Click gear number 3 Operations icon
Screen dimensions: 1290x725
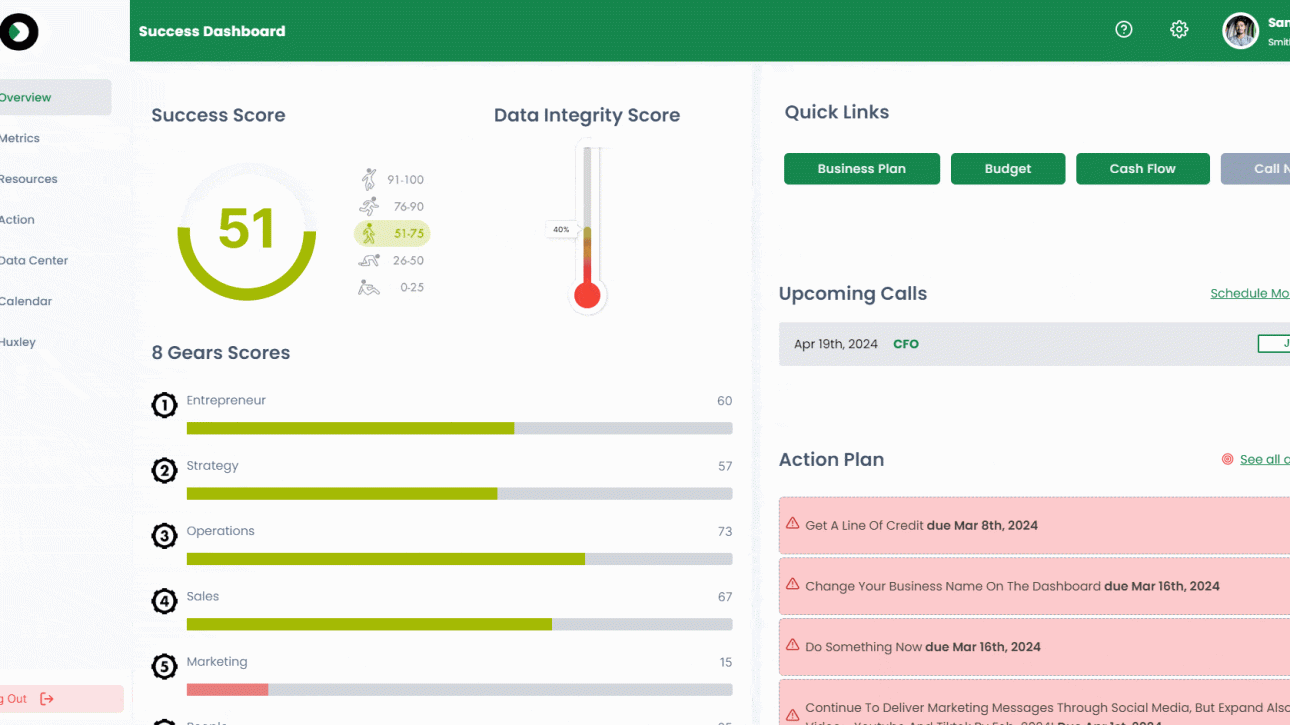(164, 536)
